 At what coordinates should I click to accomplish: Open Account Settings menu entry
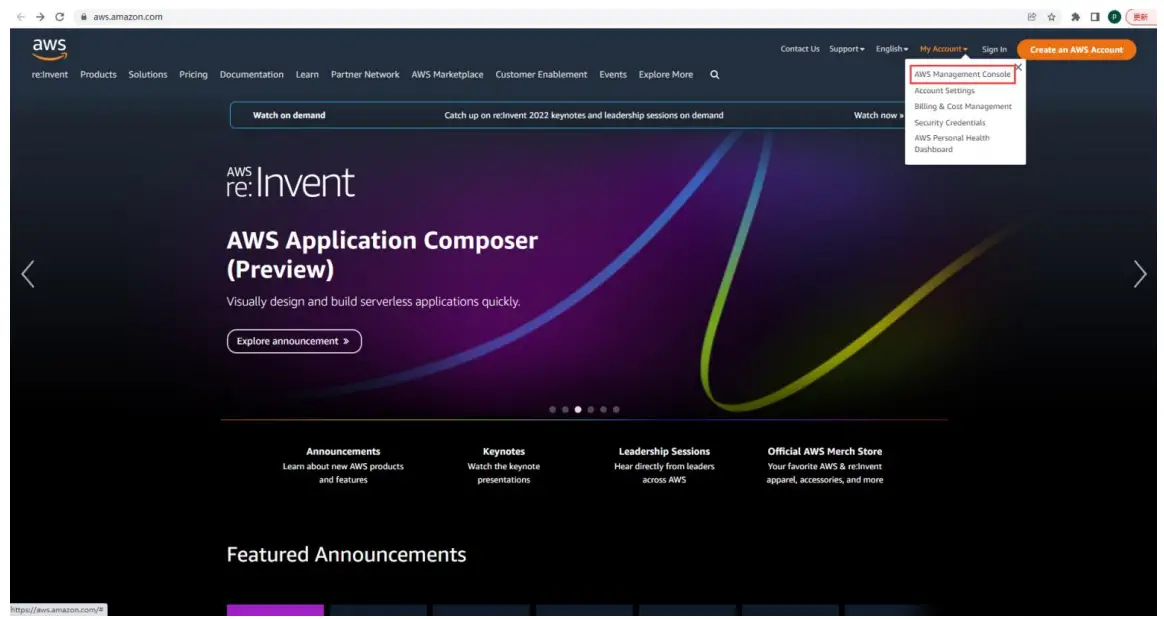pos(944,91)
